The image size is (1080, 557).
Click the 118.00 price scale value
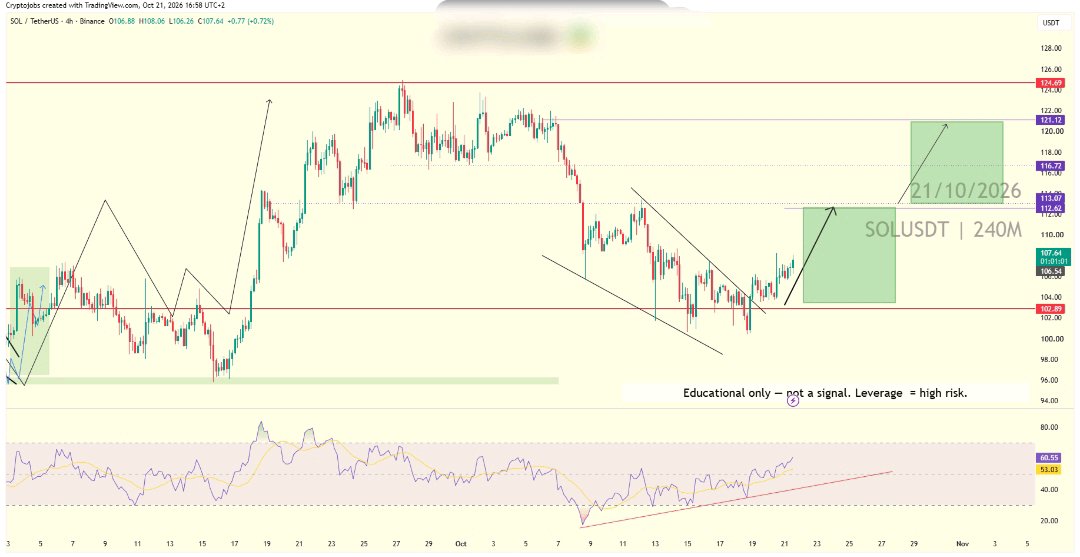pyautogui.click(x=1050, y=152)
